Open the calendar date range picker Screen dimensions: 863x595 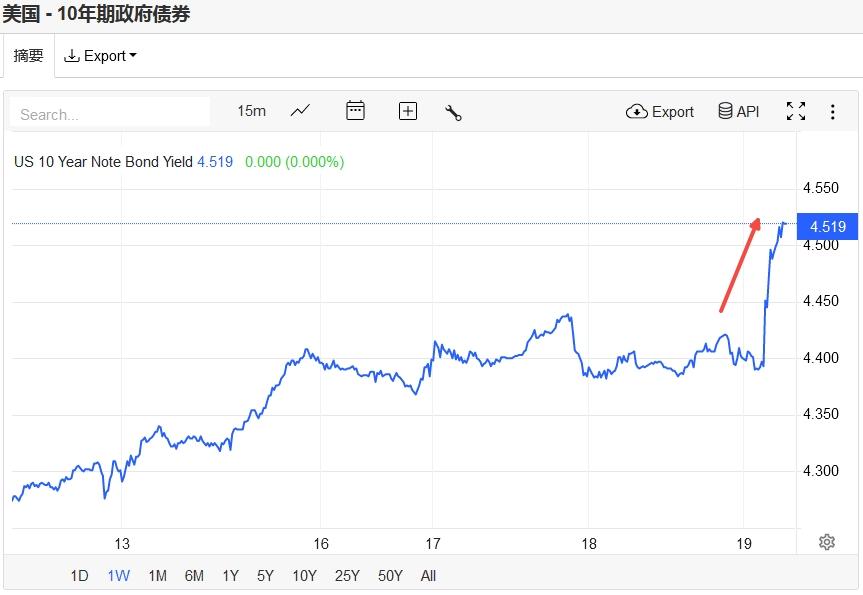click(355, 111)
